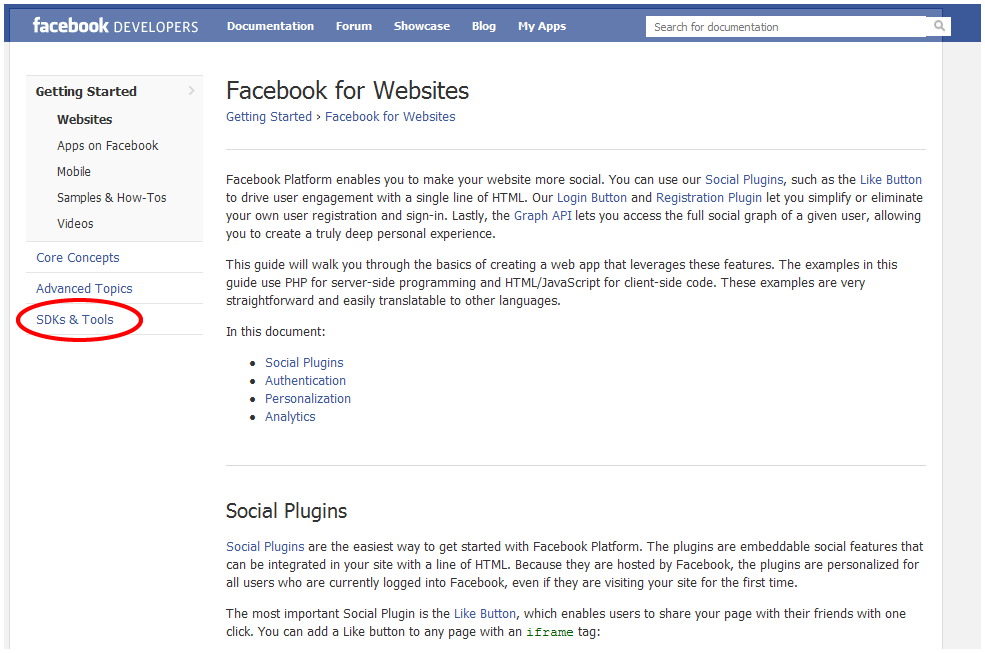Open the Showcase menu item
This screenshot has width=985, height=653.
[x=422, y=26]
